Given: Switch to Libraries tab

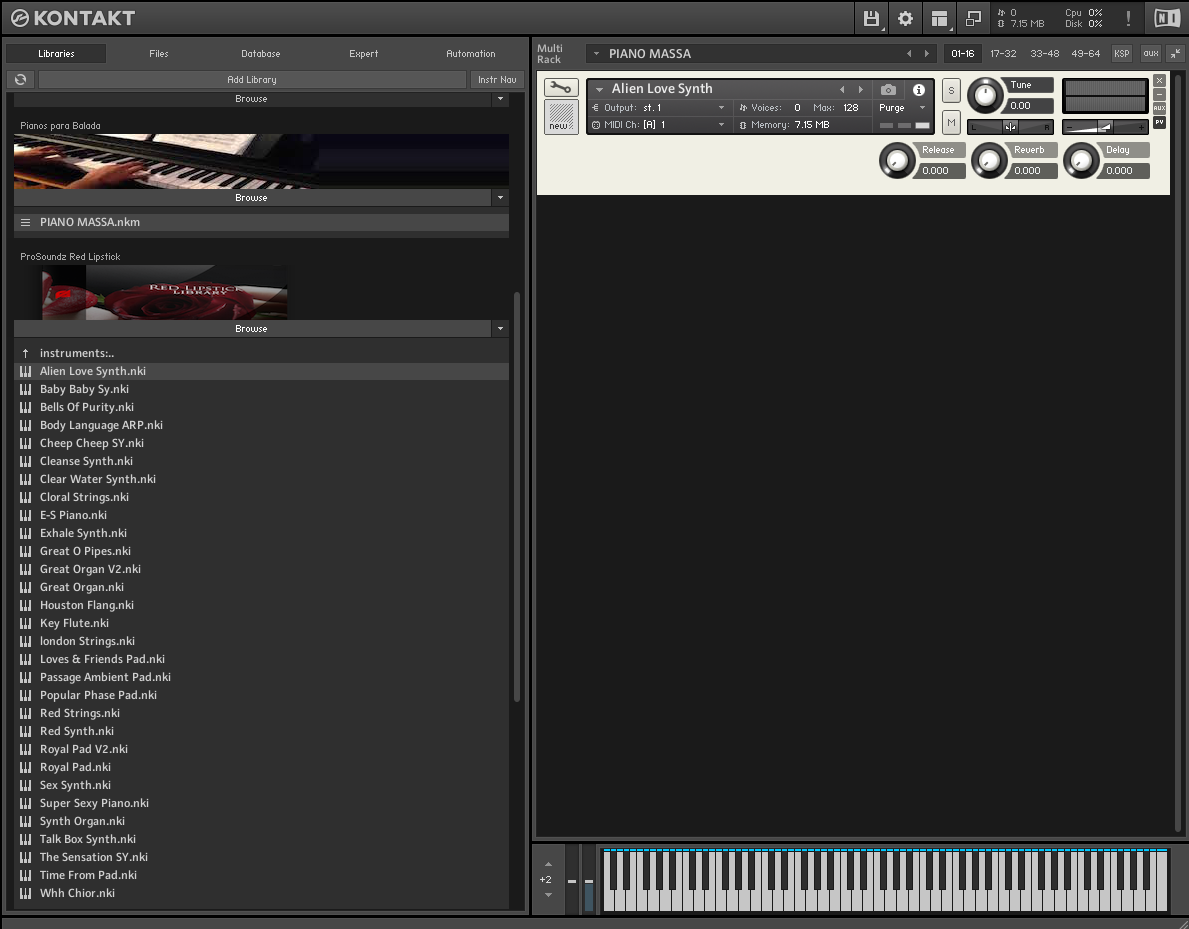Looking at the screenshot, I should [x=56, y=54].
